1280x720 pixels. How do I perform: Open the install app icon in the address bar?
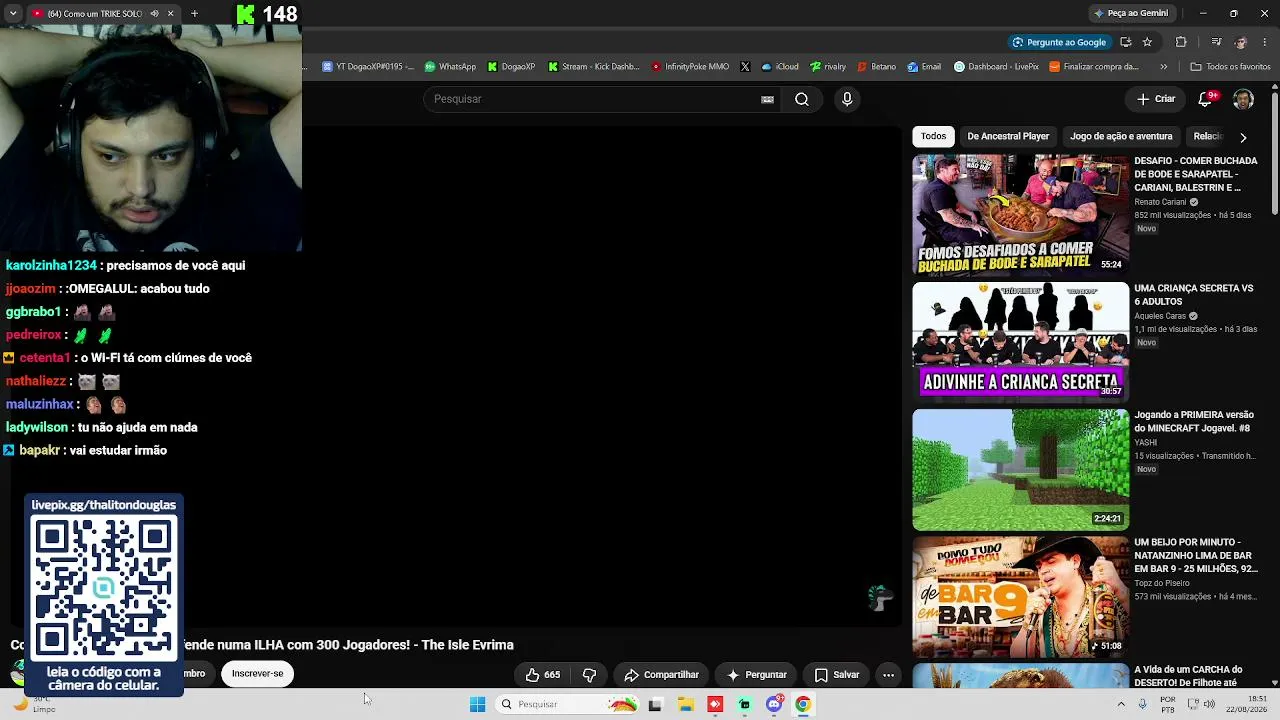(x=1126, y=42)
